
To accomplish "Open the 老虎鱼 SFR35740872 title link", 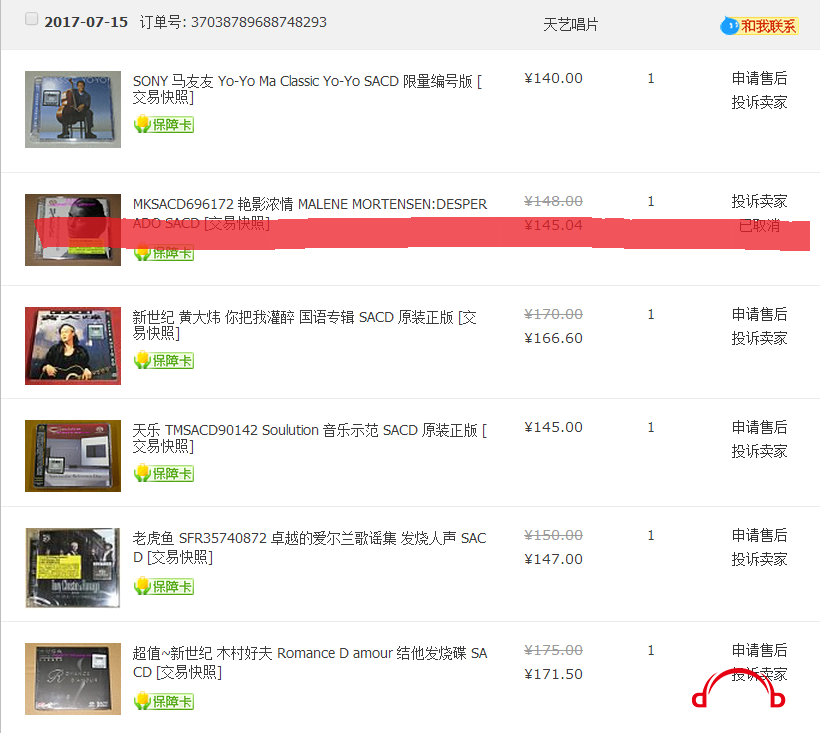I will 310,547.
